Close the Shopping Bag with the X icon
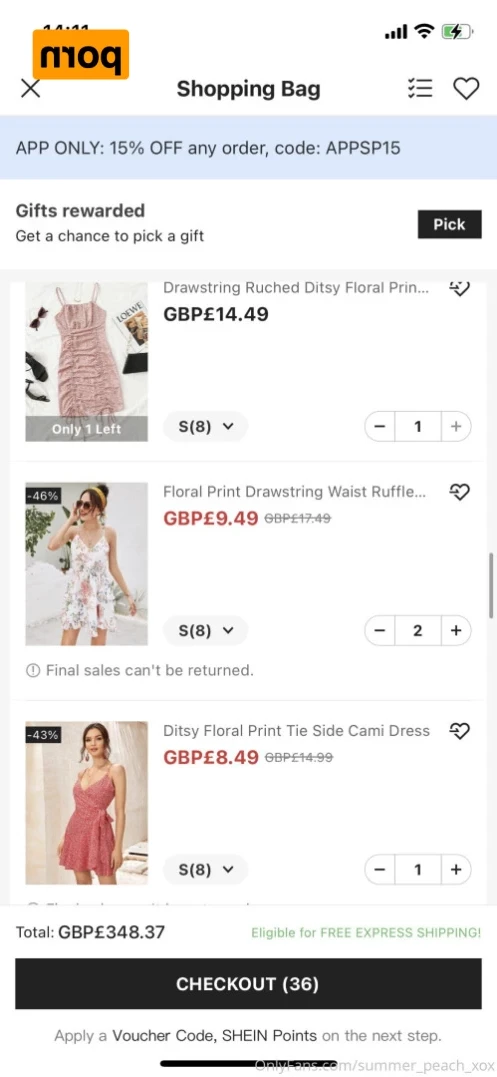Image resolution: width=497 pixels, height=1077 pixels. pyautogui.click(x=30, y=89)
